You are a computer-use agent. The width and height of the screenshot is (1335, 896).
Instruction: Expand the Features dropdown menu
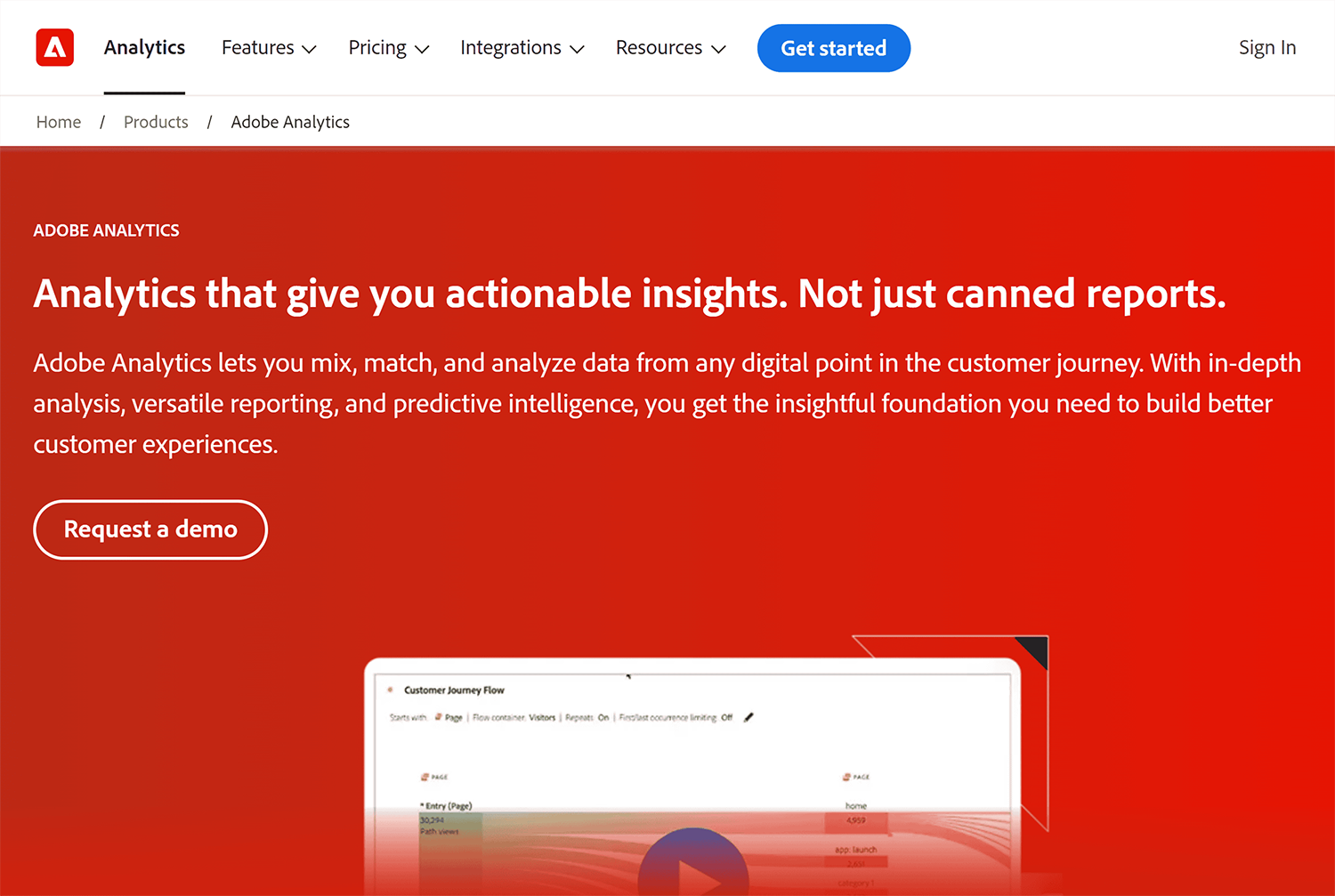[x=269, y=48]
